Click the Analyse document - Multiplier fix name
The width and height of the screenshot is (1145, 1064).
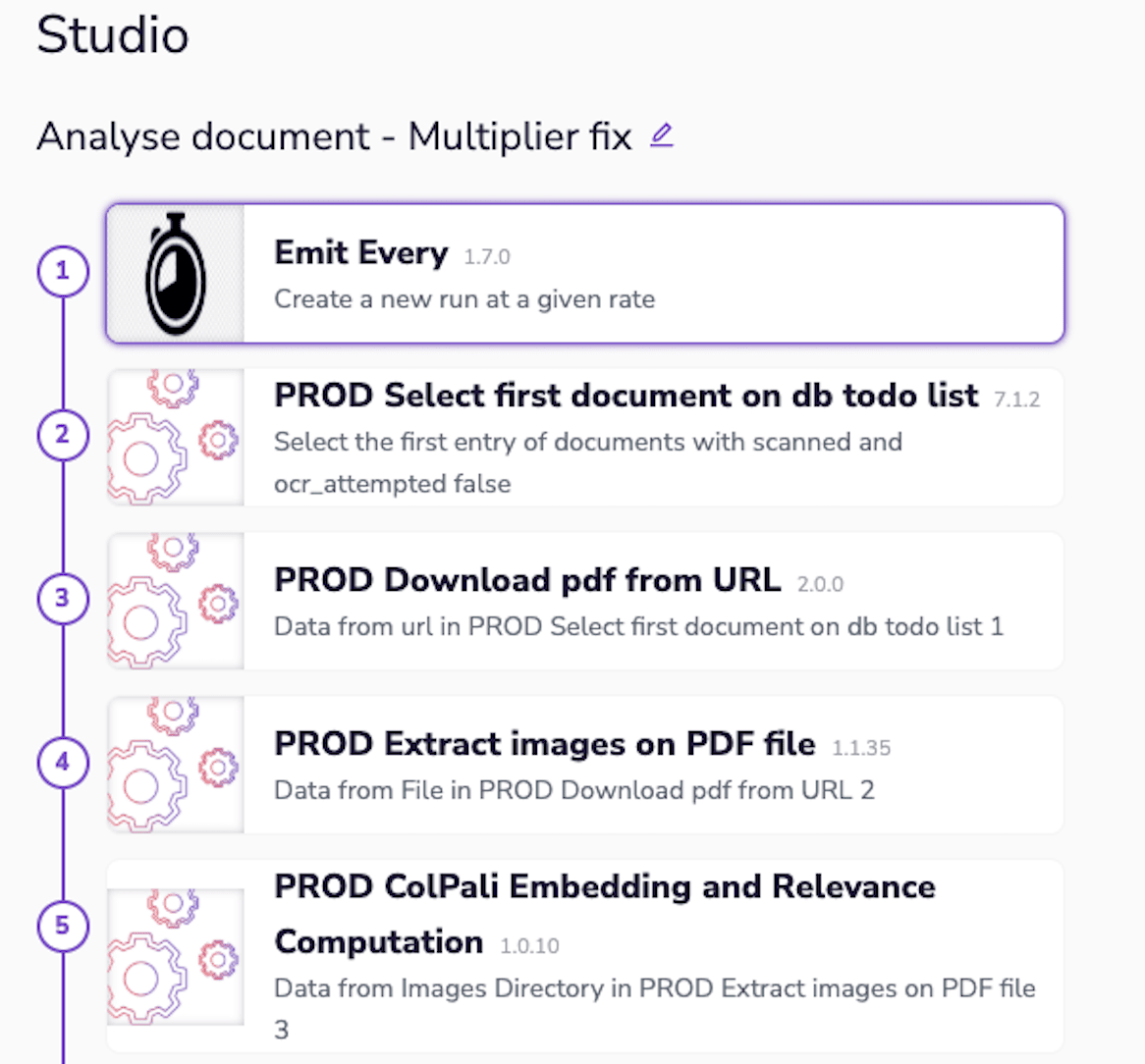[334, 136]
